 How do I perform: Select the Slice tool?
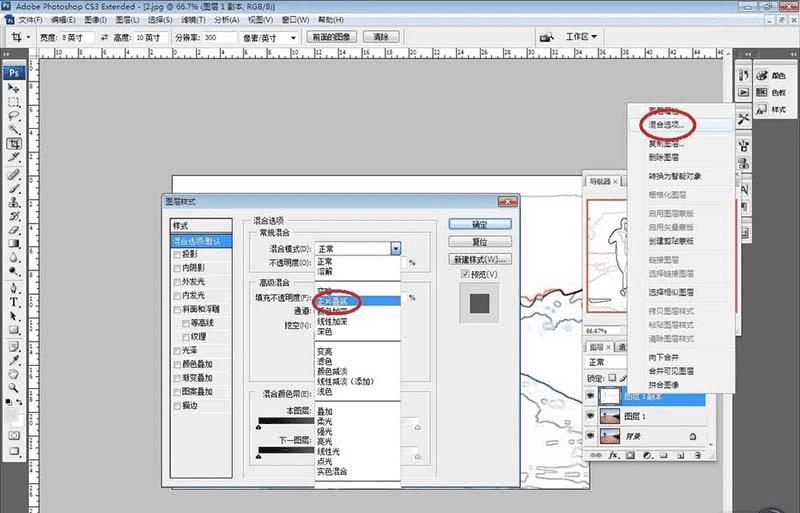pos(14,157)
